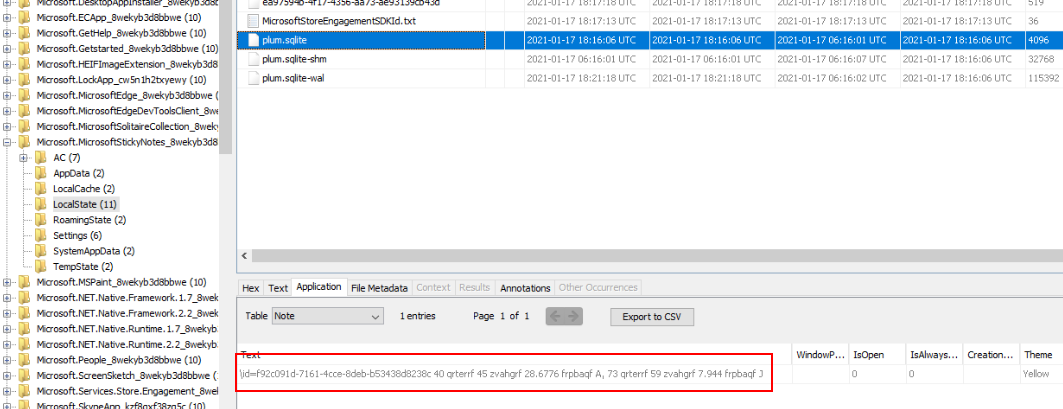Click the Microsoft.NET.Native.Runtime.1.7 folder icon
The height and width of the screenshot is (409, 1063).
pos(24,328)
